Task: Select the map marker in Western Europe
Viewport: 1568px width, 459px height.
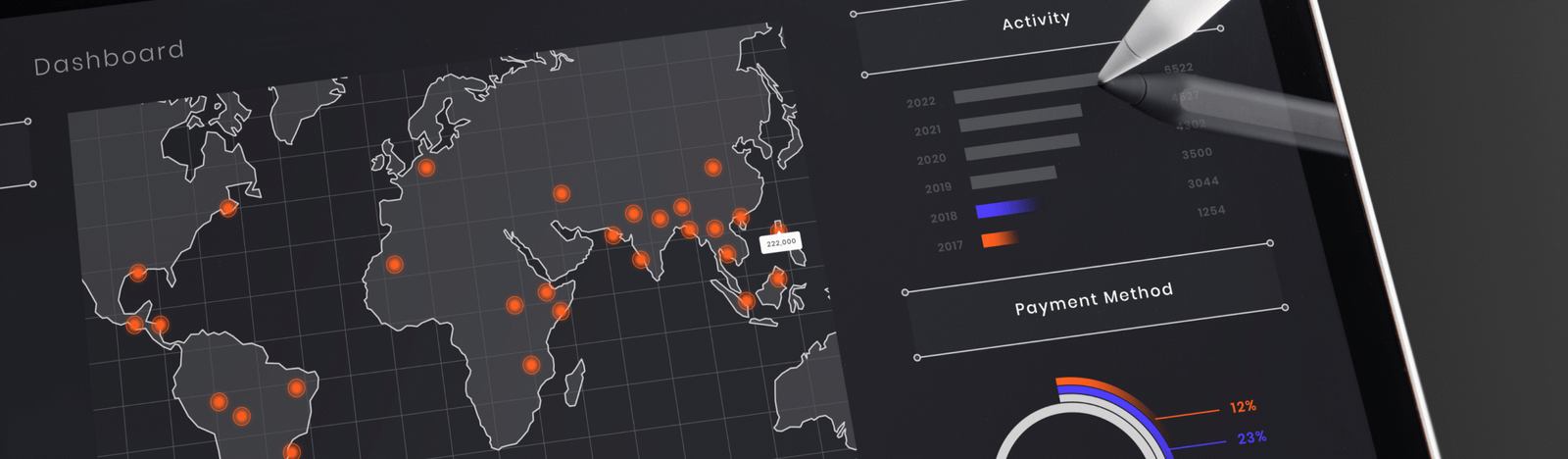Action: point(426,168)
